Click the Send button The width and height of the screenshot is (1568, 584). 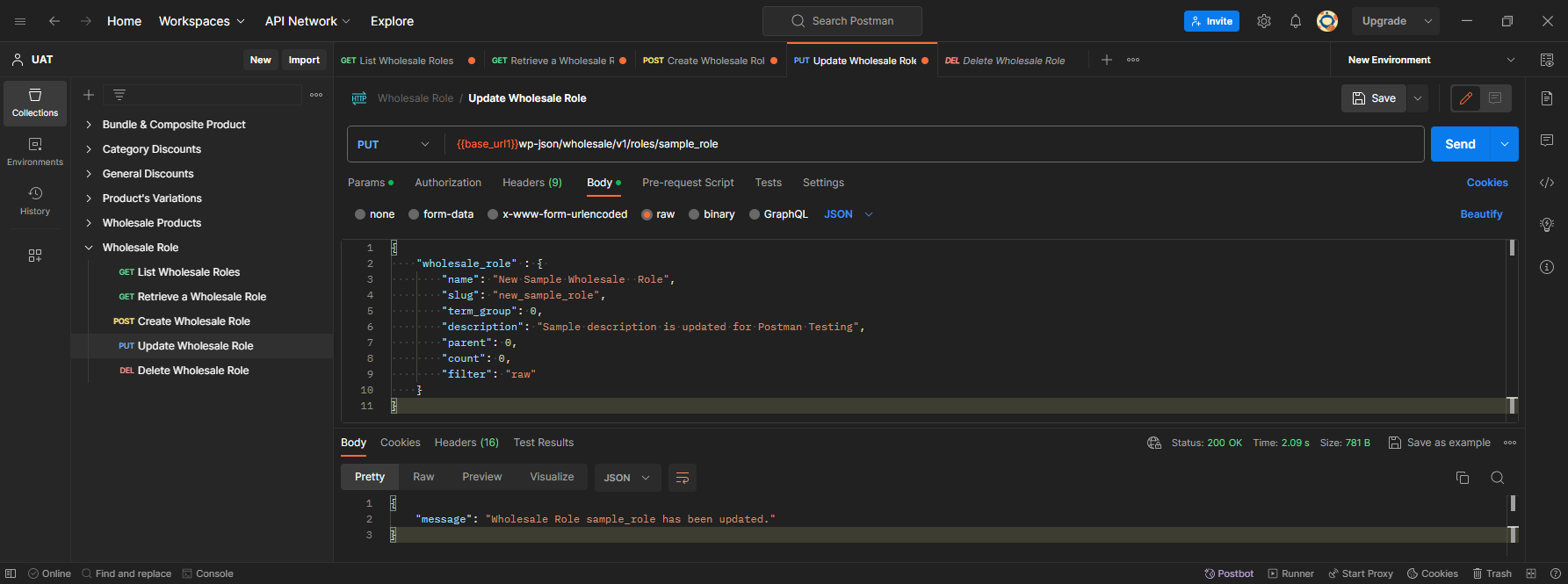[1461, 144]
